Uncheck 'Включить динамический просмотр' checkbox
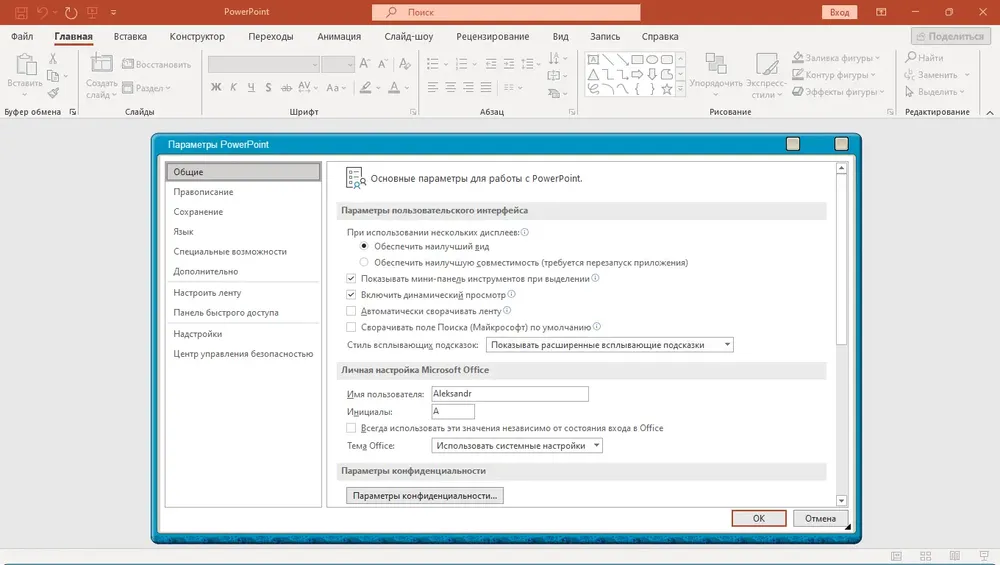 coord(351,295)
